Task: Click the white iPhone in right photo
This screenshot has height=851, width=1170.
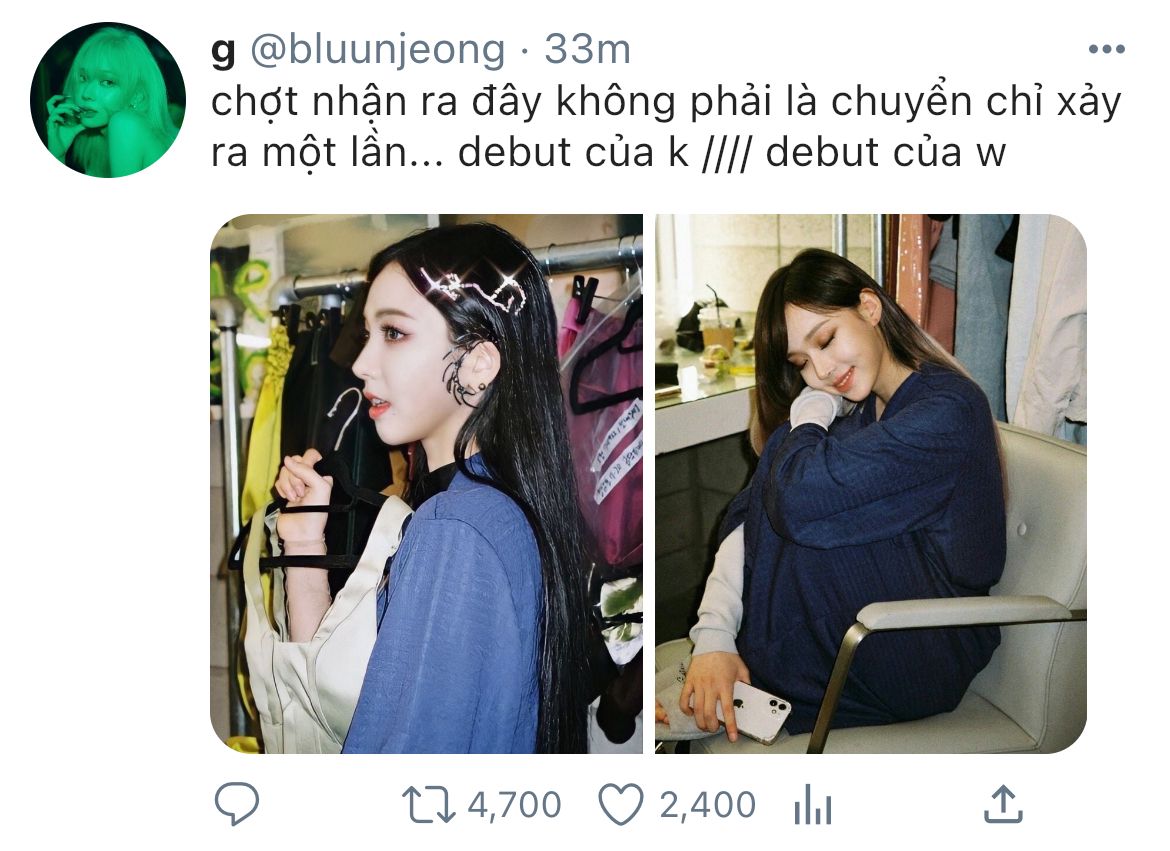Action: [x=755, y=710]
